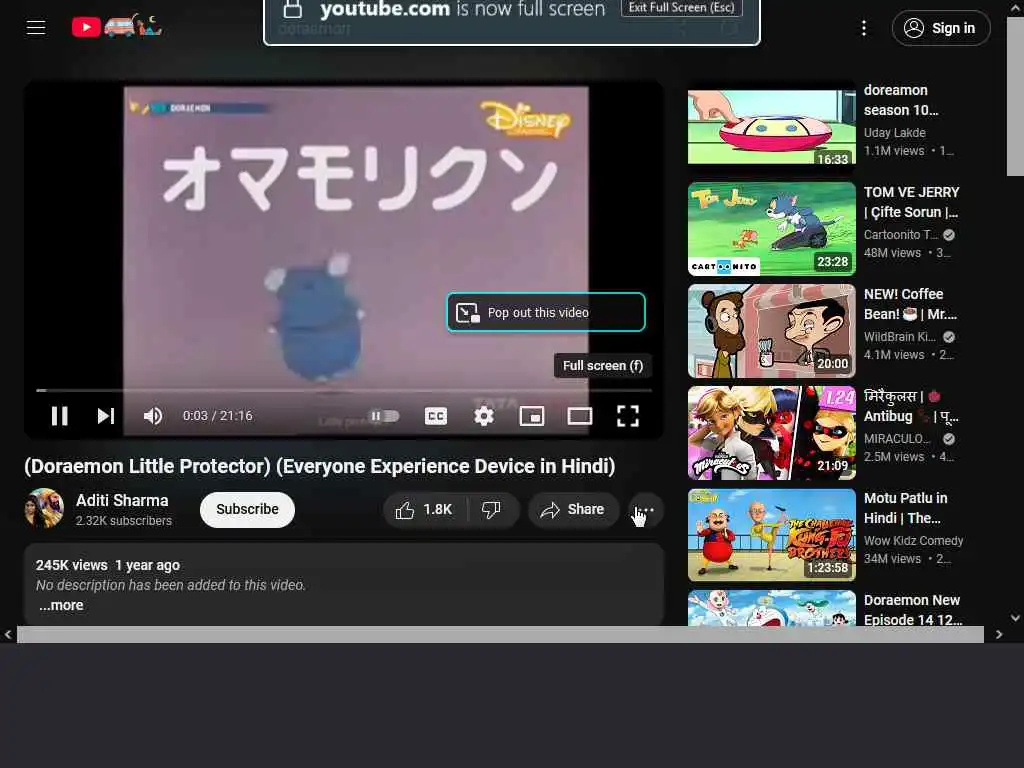Open the player settings gear
Screen dimensions: 1024x768
(484, 416)
